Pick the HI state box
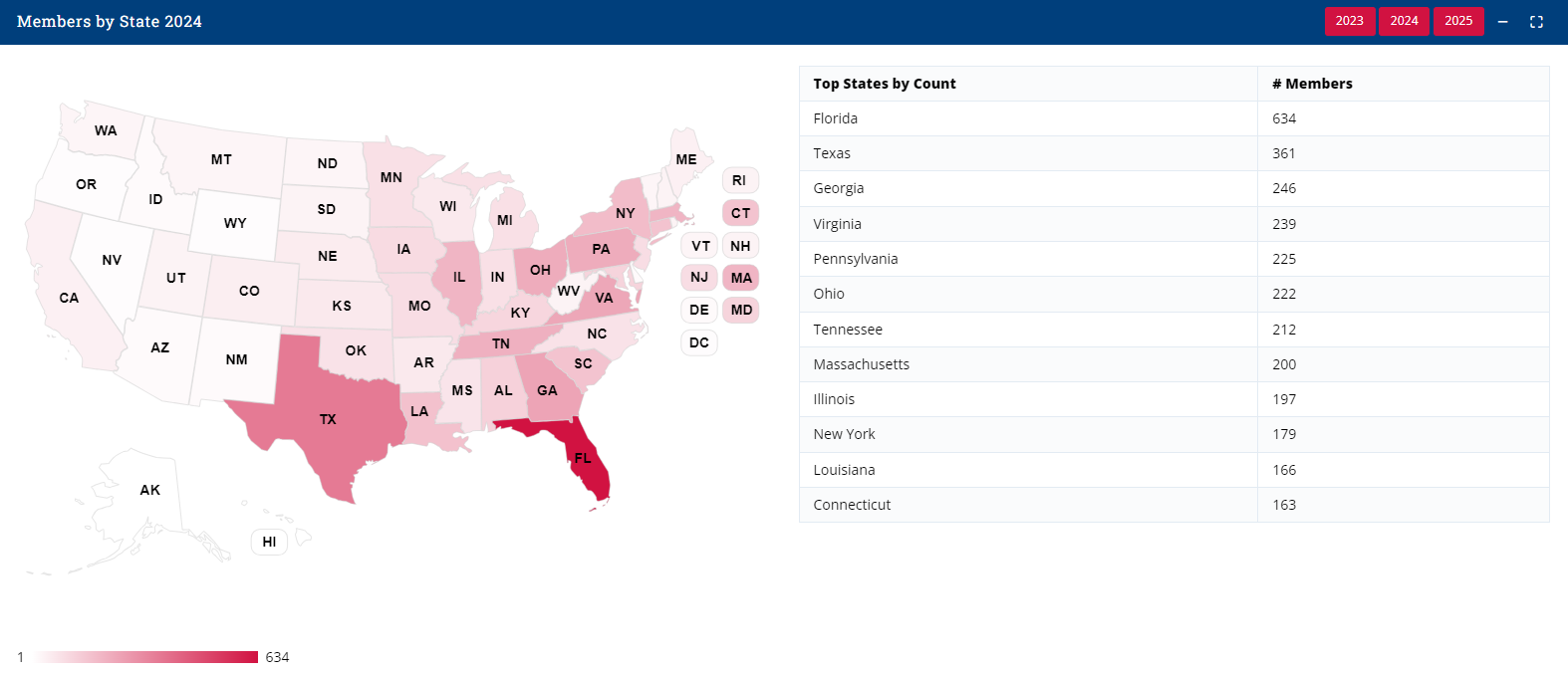This screenshot has height=674, width=1568. coord(269,542)
